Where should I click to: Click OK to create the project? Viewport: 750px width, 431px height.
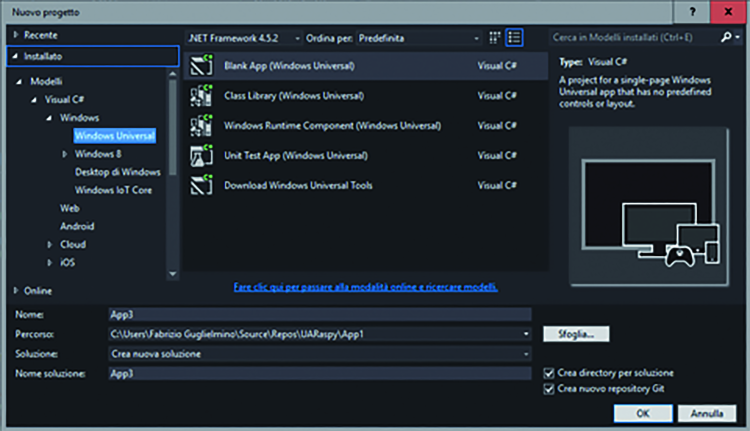pyautogui.click(x=643, y=413)
